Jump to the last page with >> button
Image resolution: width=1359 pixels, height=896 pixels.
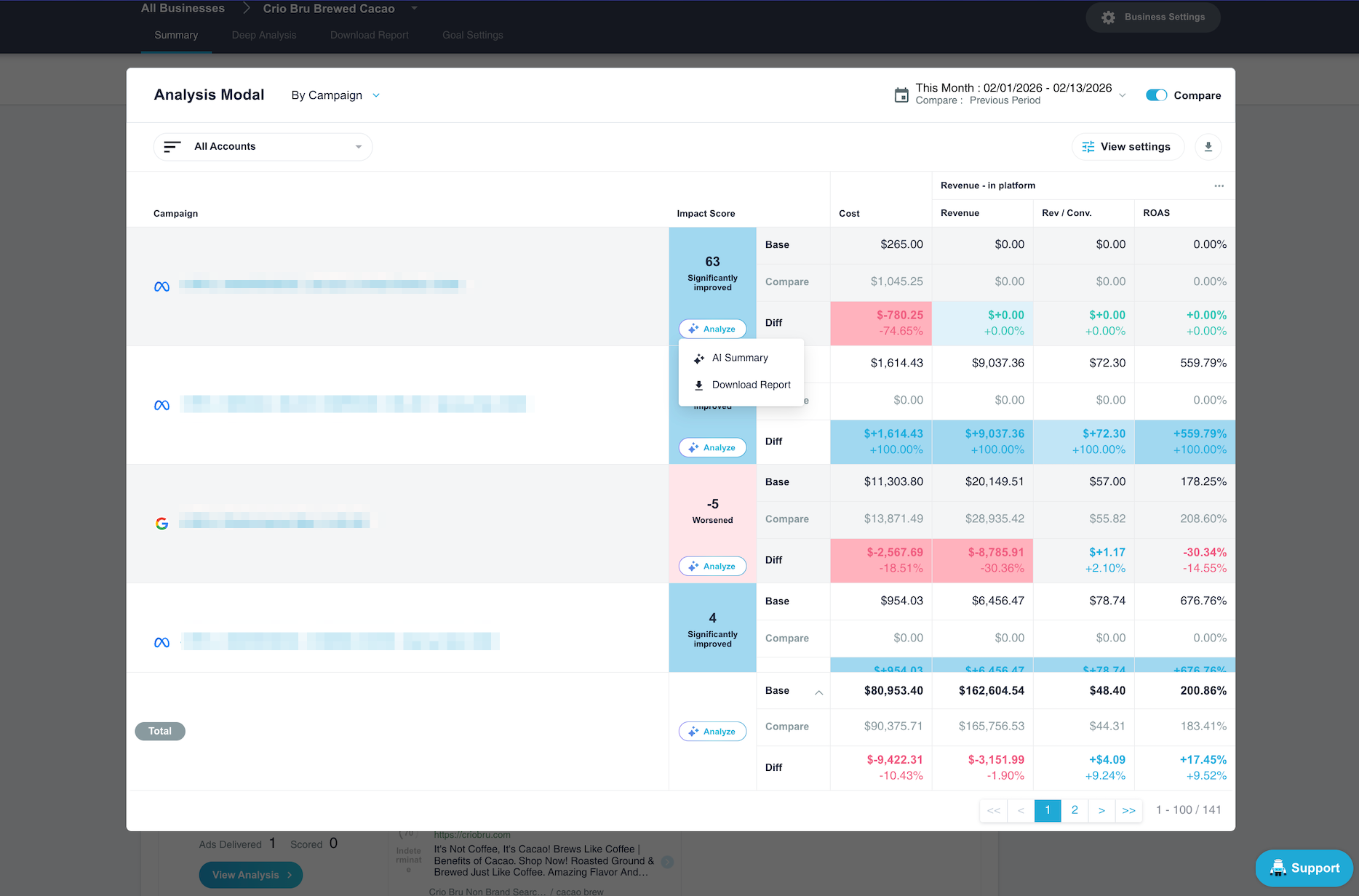(1128, 810)
